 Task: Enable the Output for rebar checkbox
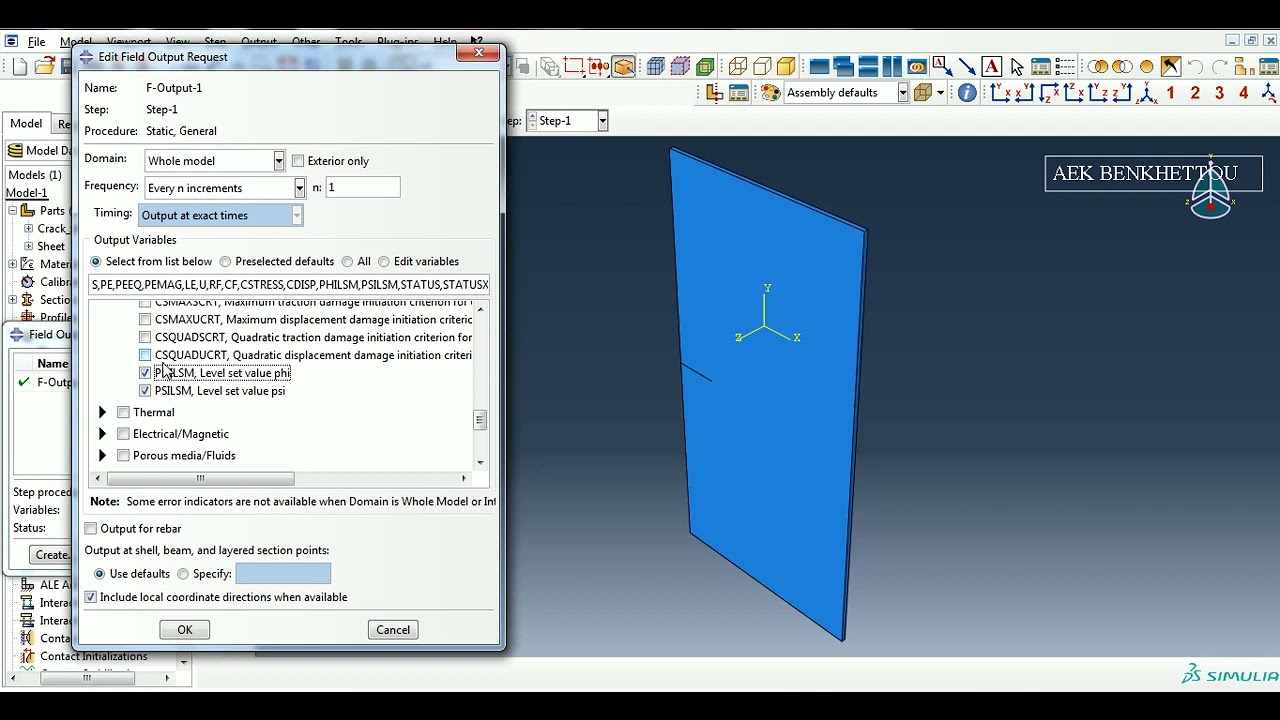(x=91, y=529)
